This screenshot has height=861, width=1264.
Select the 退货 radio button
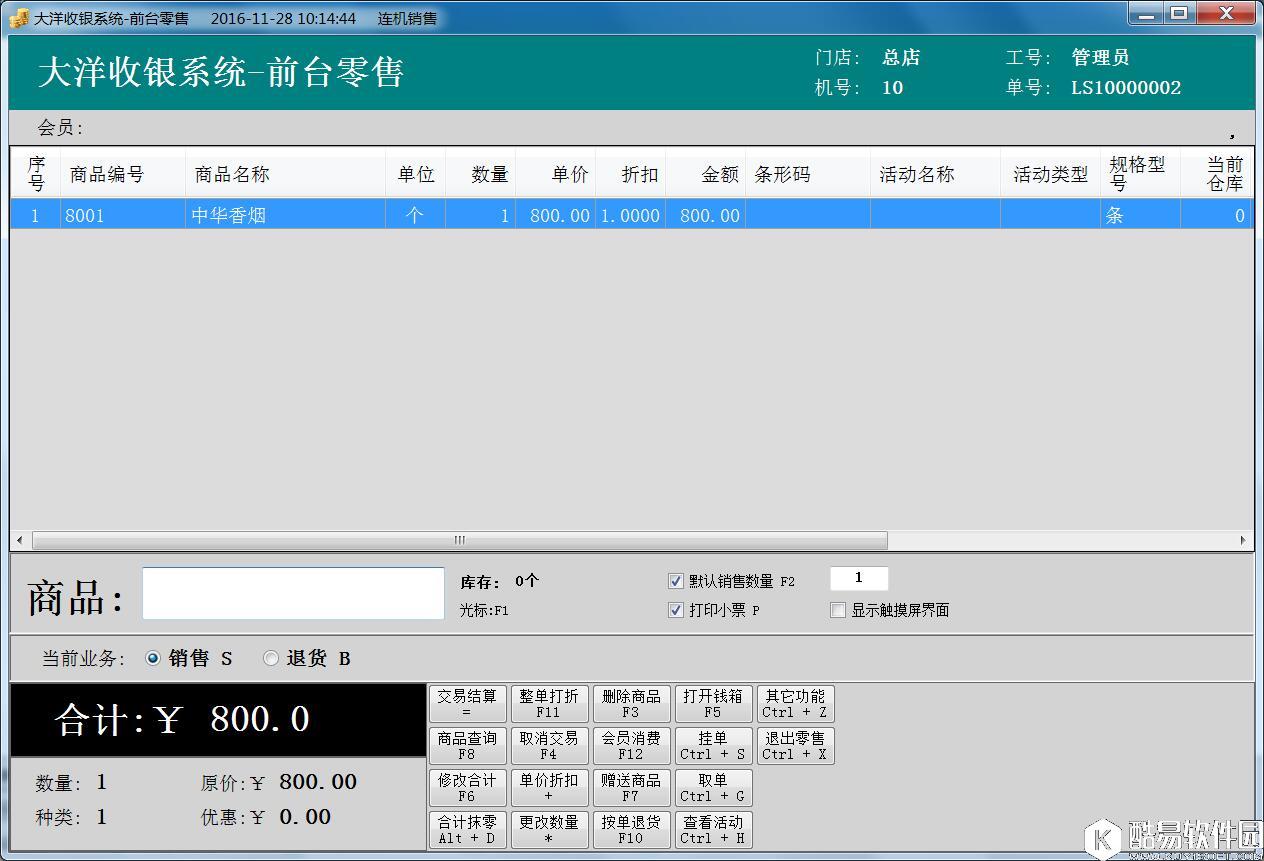click(271, 658)
